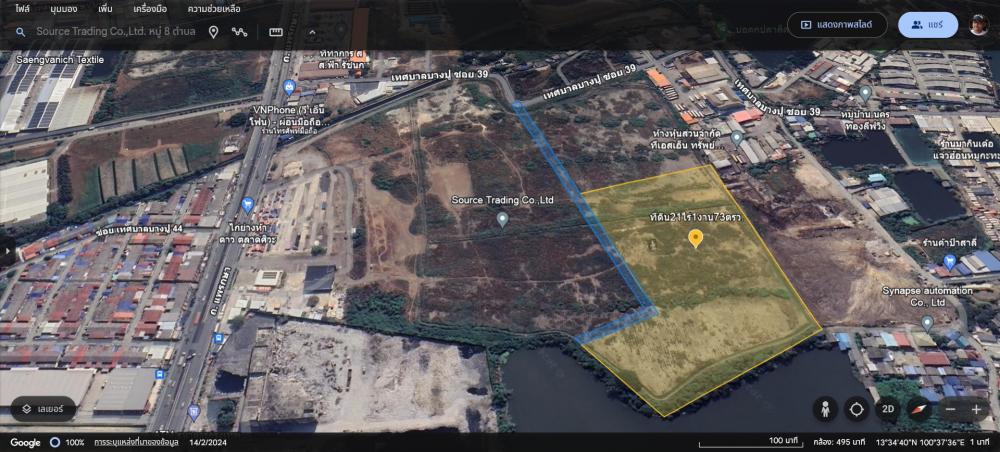The image size is (1000, 452).
Task: Select the draw path or polygon tool
Action: 239,32
